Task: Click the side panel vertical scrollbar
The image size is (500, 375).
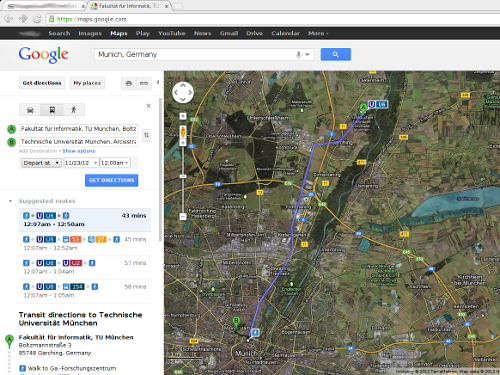Action: tap(161, 170)
